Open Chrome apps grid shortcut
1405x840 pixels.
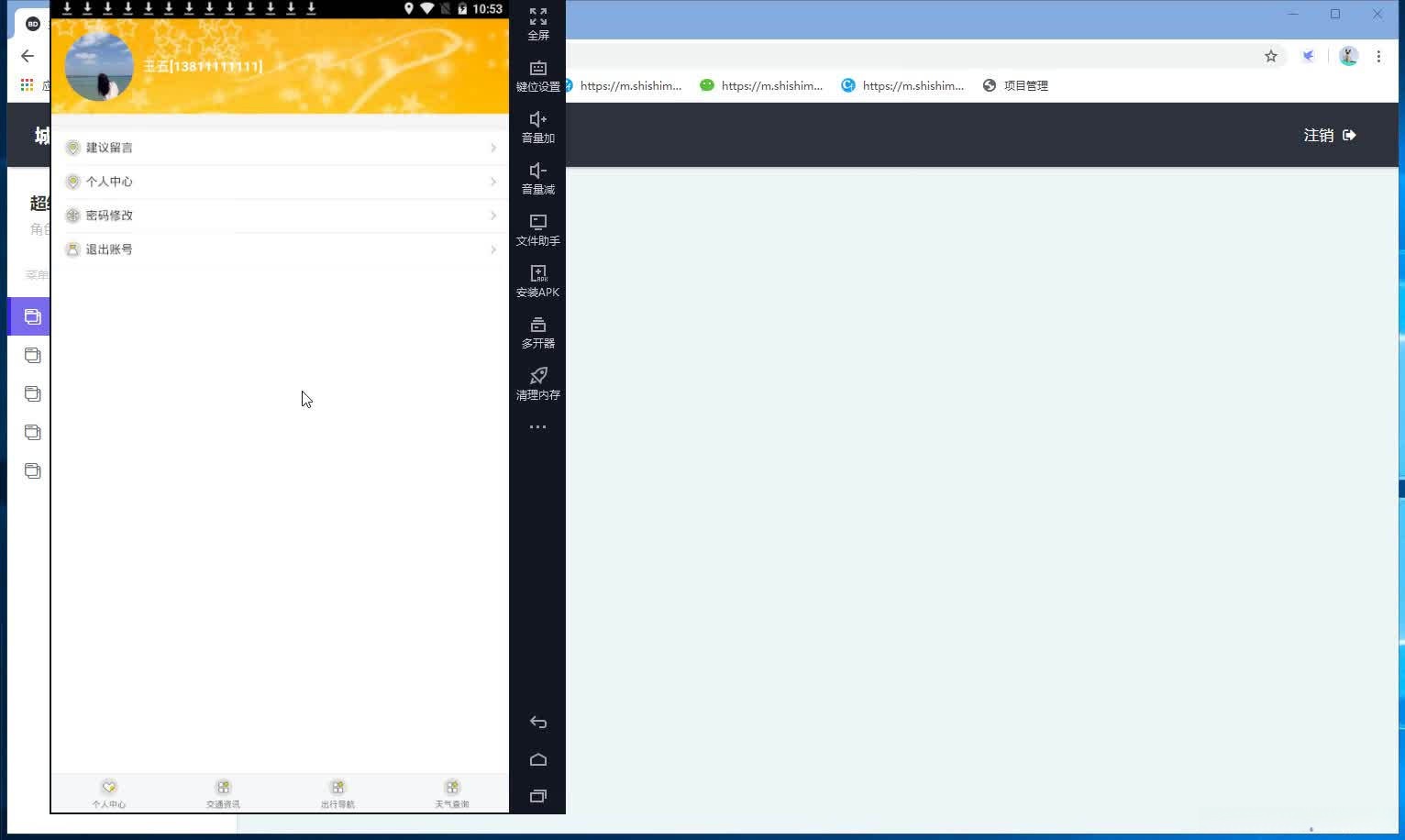tap(28, 85)
